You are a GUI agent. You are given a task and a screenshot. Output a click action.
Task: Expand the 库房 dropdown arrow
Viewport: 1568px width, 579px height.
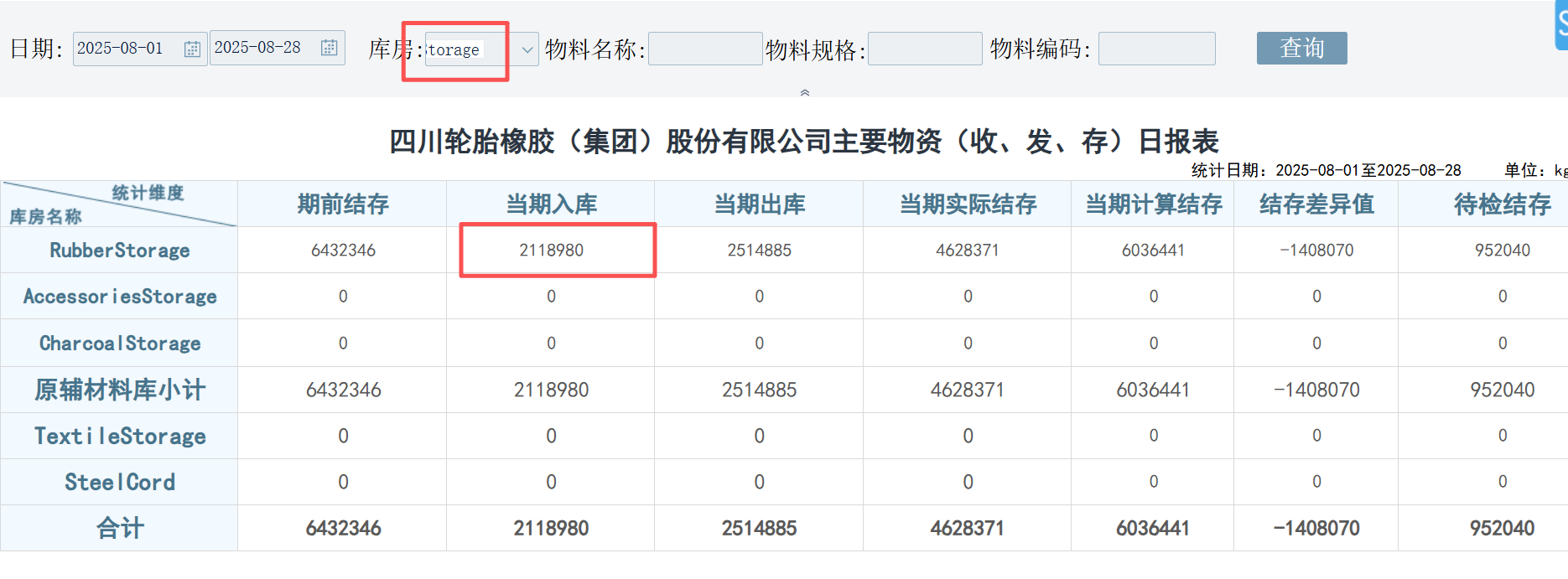(x=527, y=50)
